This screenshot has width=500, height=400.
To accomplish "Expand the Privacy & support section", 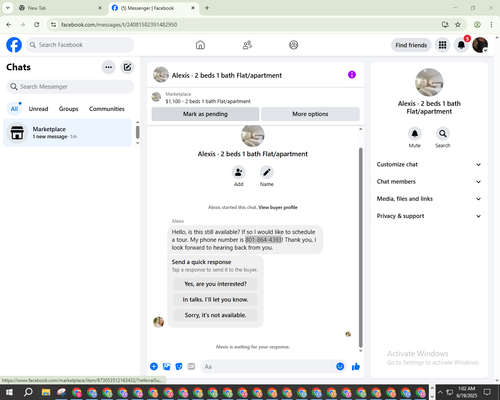I will coord(429,216).
